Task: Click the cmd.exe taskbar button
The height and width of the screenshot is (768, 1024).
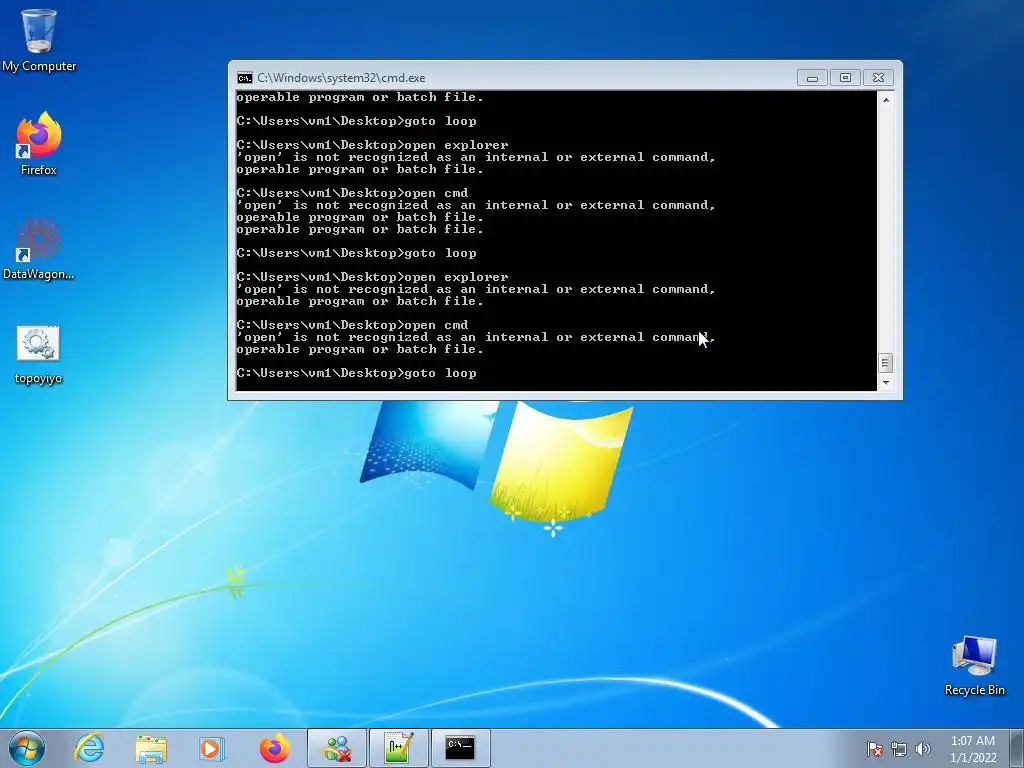Action: pos(460,748)
